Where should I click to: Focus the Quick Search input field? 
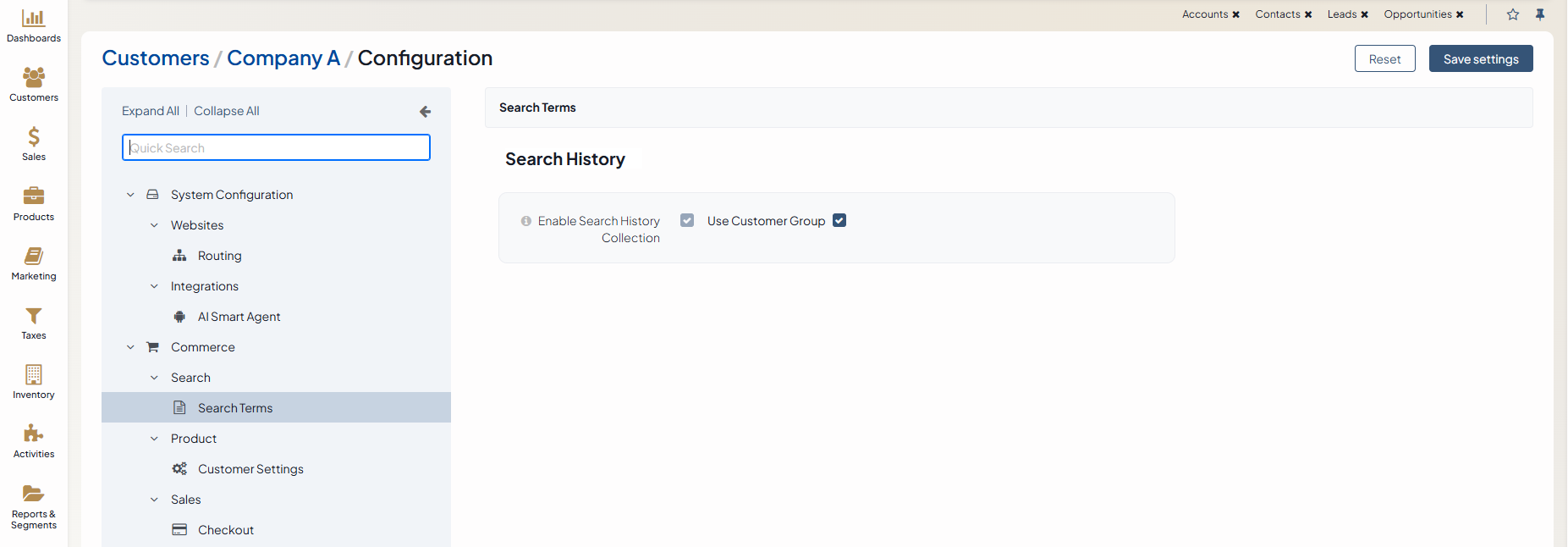pyautogui.click(x=276, y=147)
